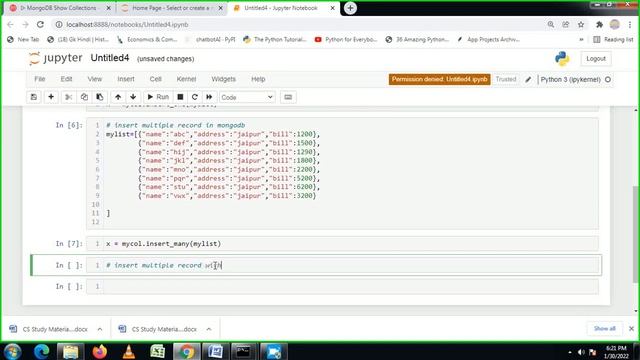Interrupt the kernel stop icon
The image size is (640, 360).
pos(180,97)
